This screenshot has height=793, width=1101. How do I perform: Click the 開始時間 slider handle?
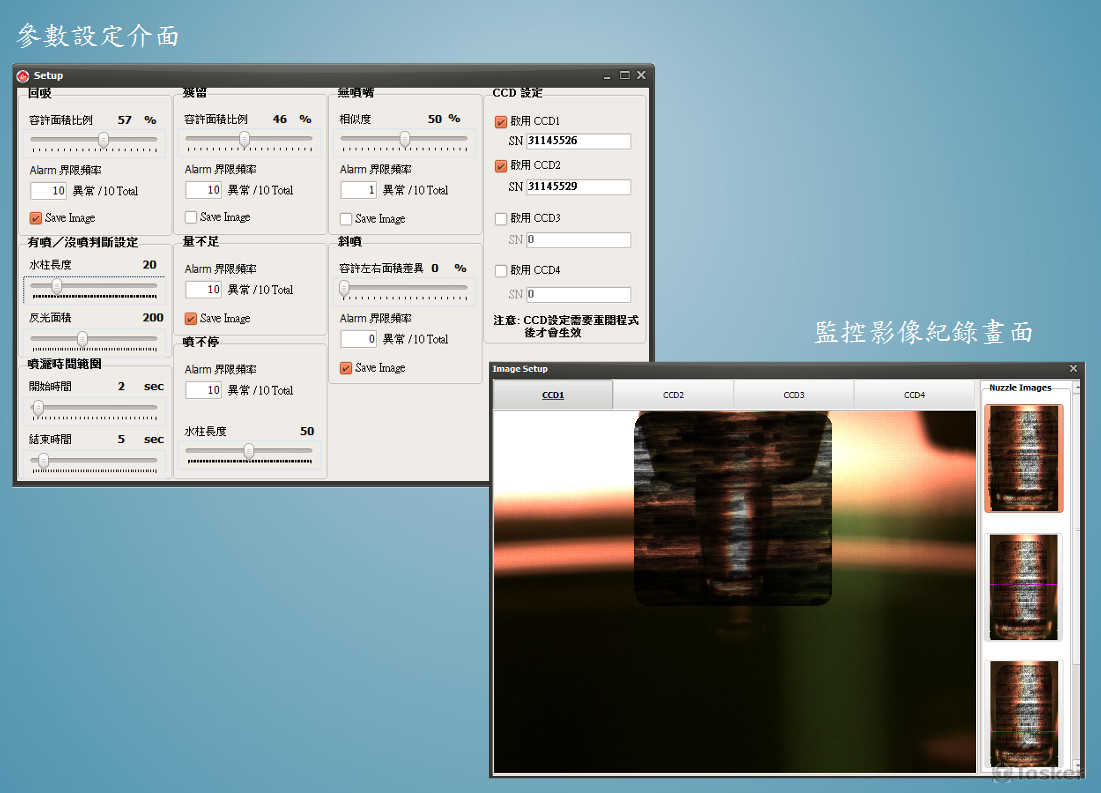[38, 407]
